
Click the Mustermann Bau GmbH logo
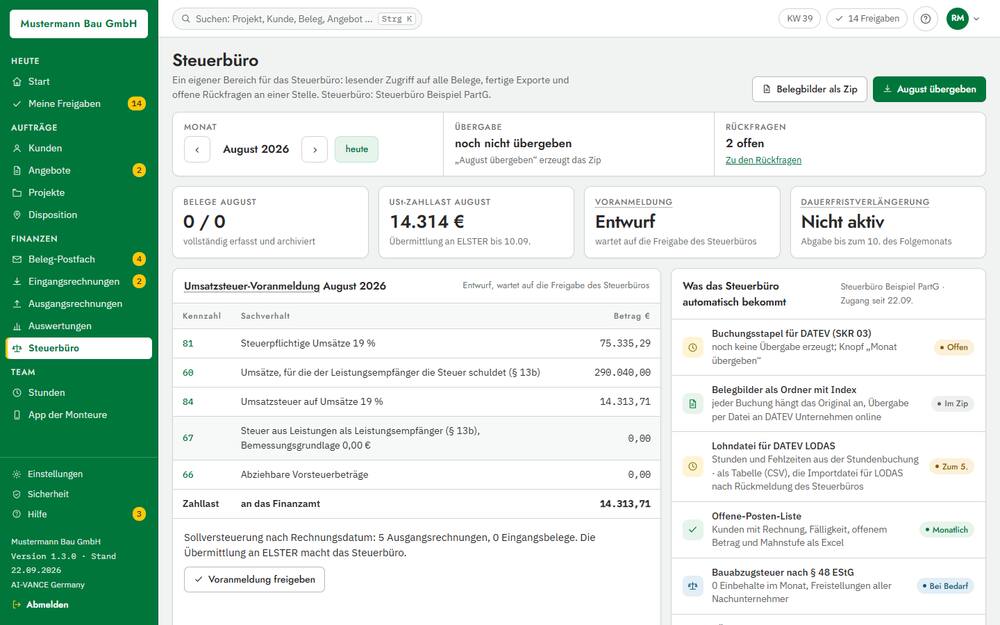[78, 24]
